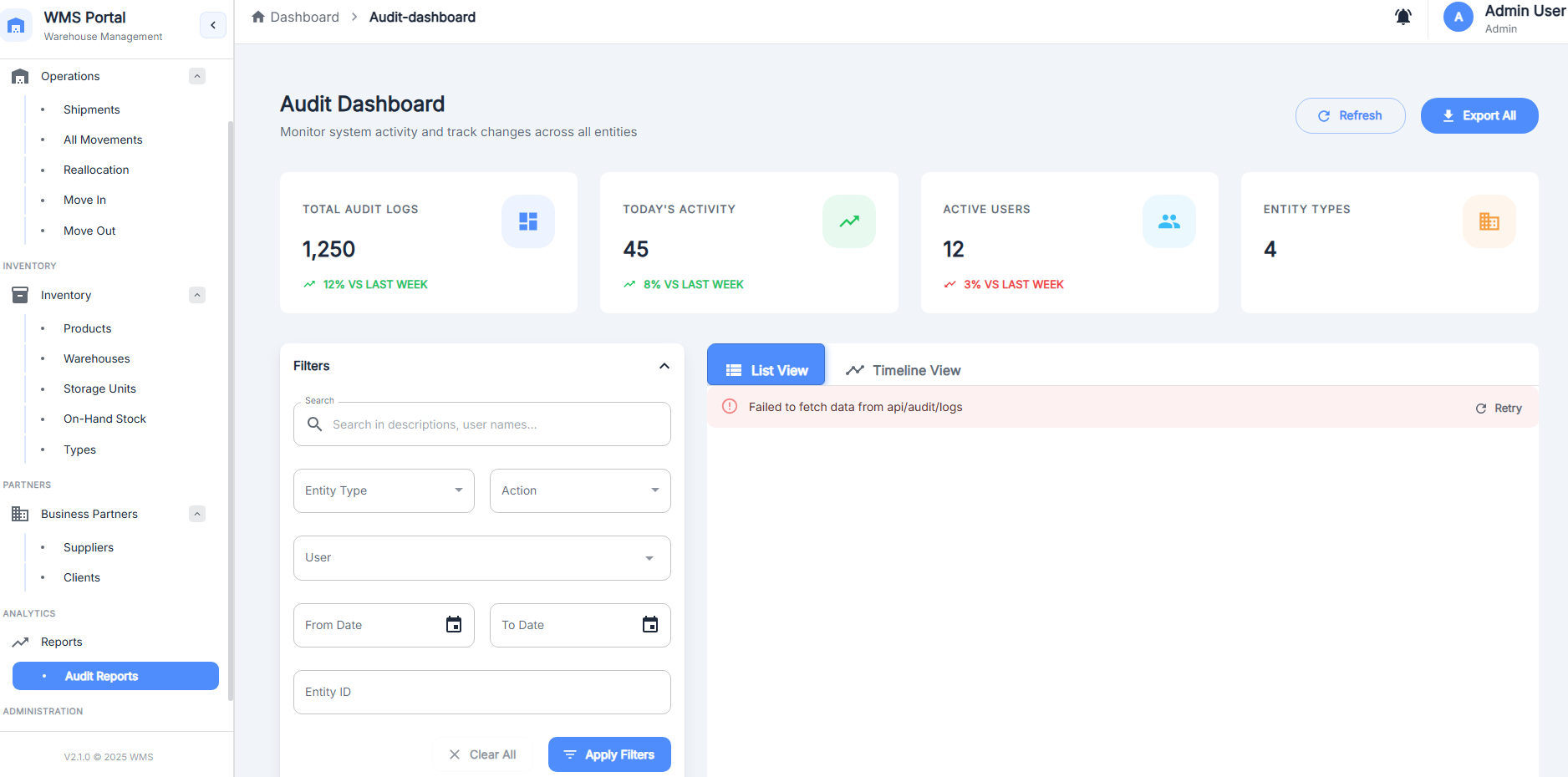1568x777 pixels.
Task: Click the Entity Types building icon
Action: pyautogui.click(x=1489, y=221)
